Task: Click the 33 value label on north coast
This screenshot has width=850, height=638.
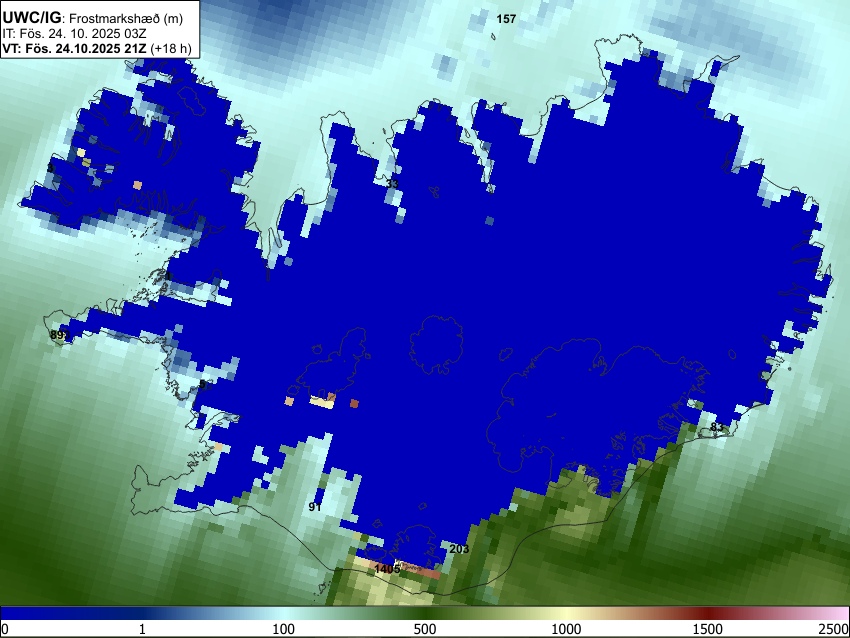Action: [x=392, y=184]
